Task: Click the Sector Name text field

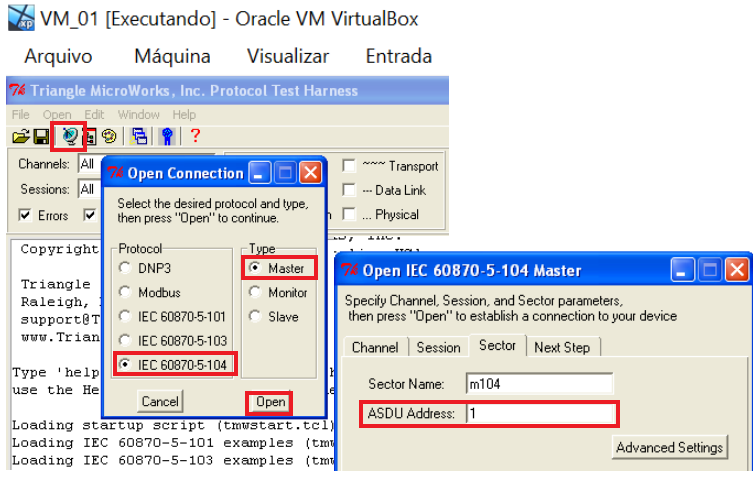Action: 538,384
